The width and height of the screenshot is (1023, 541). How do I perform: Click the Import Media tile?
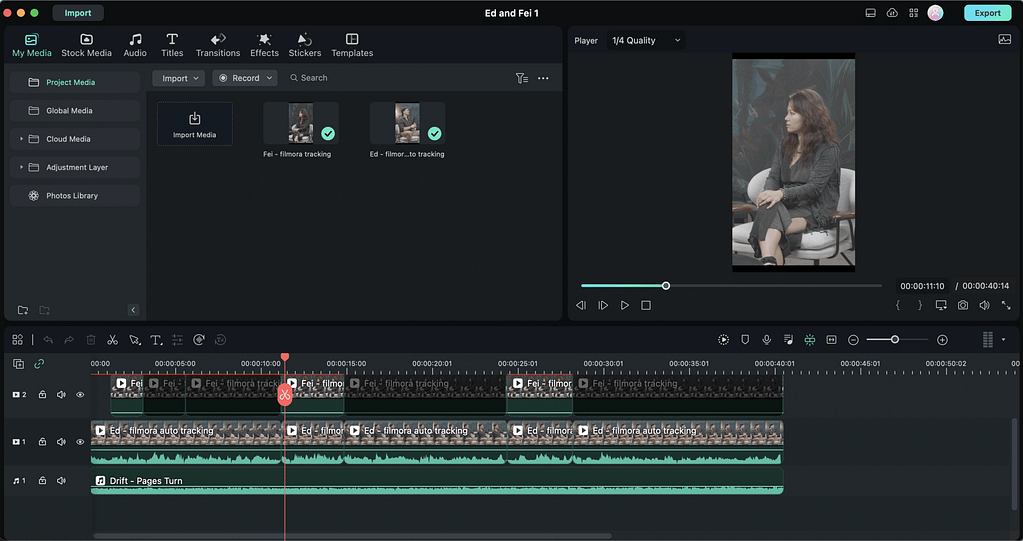click(194, 124)
